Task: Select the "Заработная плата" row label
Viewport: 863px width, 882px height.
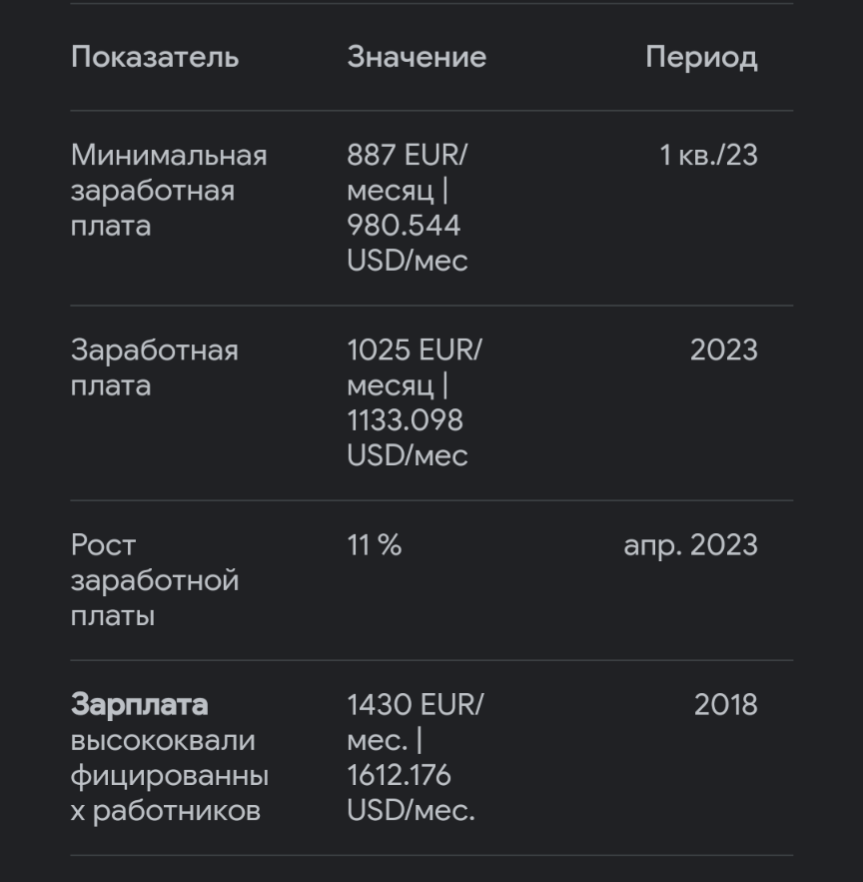Action: click(154, 368)
